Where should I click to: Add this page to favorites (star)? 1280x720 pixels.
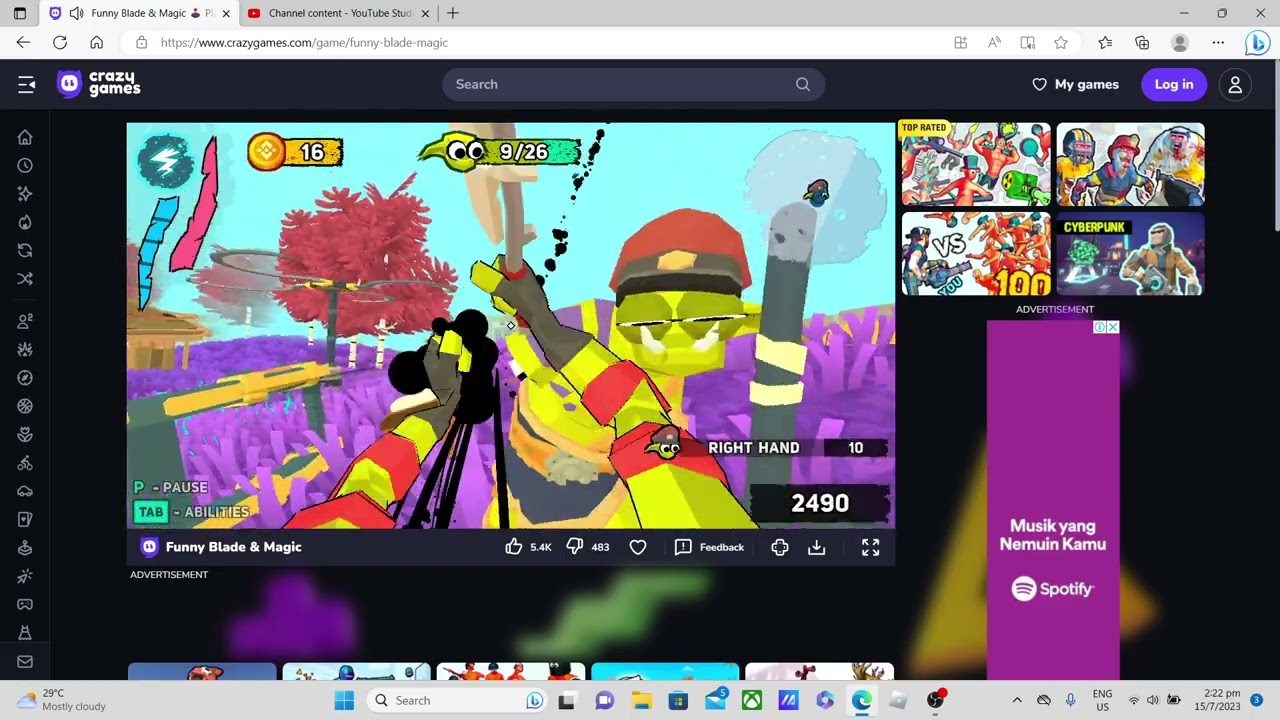pyautogui.click(x=1061, y=42)
